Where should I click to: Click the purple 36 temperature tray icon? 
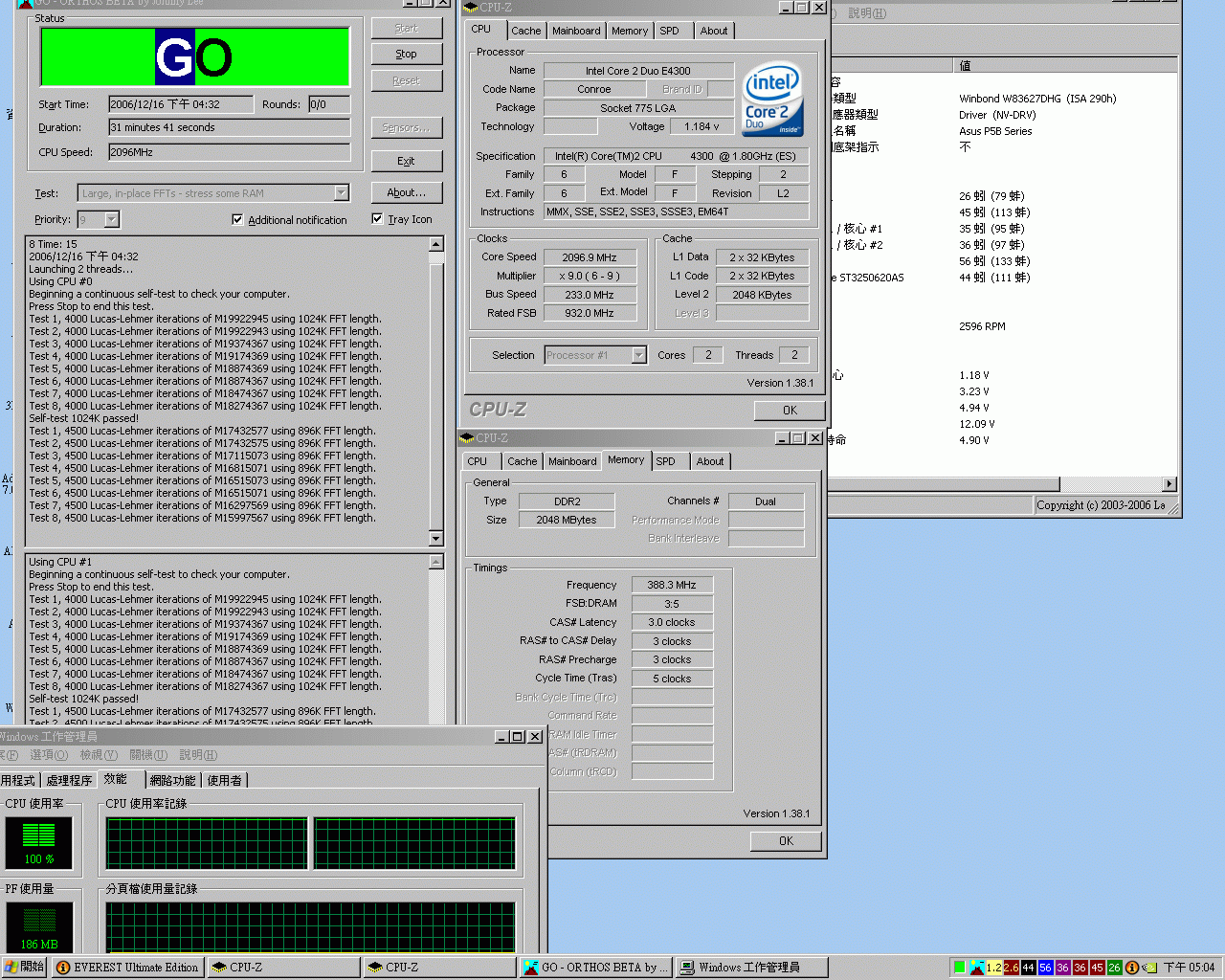pyautogui.click(x=1062, y=968)
